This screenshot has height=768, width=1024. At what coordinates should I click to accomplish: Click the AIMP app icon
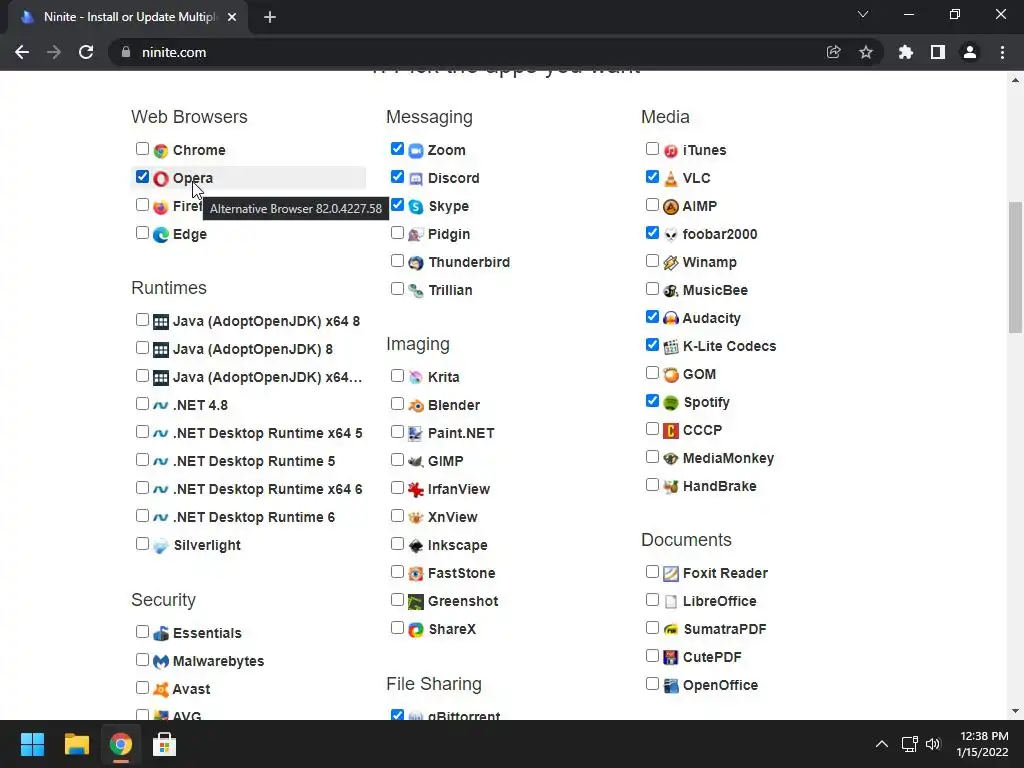[671, 207]
